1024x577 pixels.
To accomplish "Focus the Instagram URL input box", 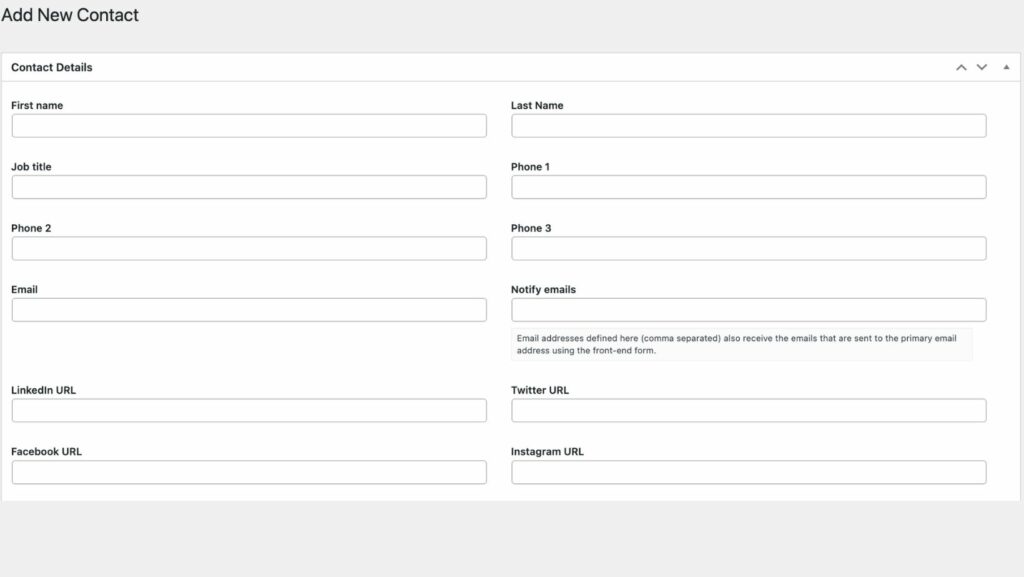I will pyautogui.click(x=748, y=472).
